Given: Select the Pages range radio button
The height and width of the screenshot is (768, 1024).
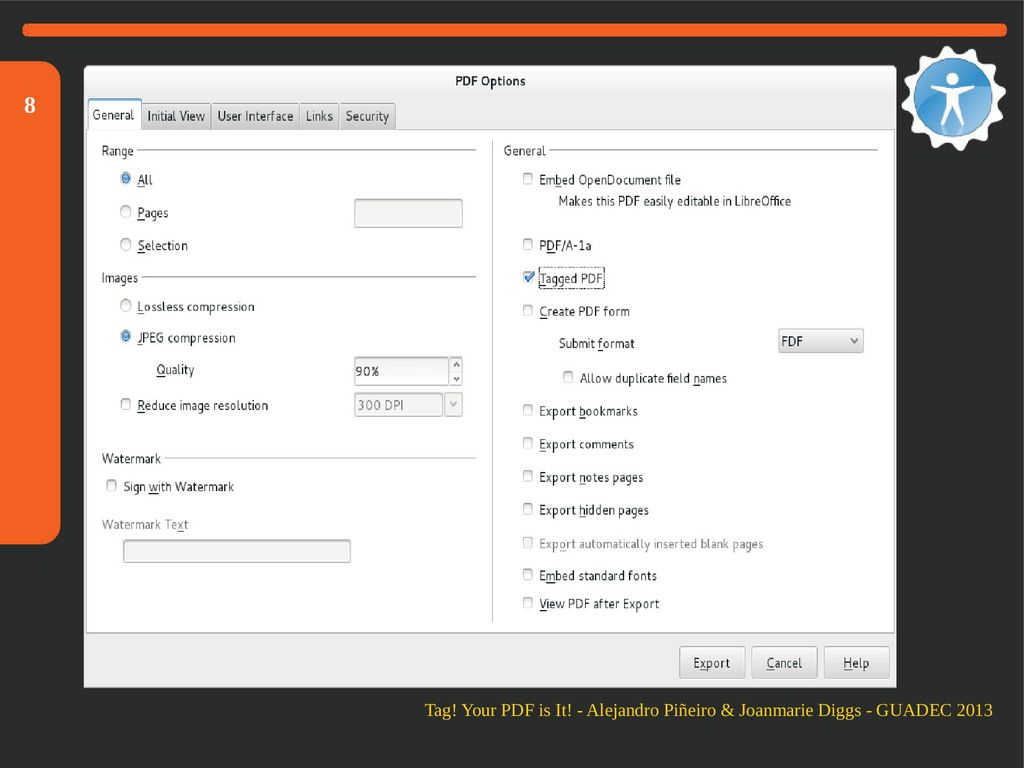Looking at the screenshot, I should 126,212.
